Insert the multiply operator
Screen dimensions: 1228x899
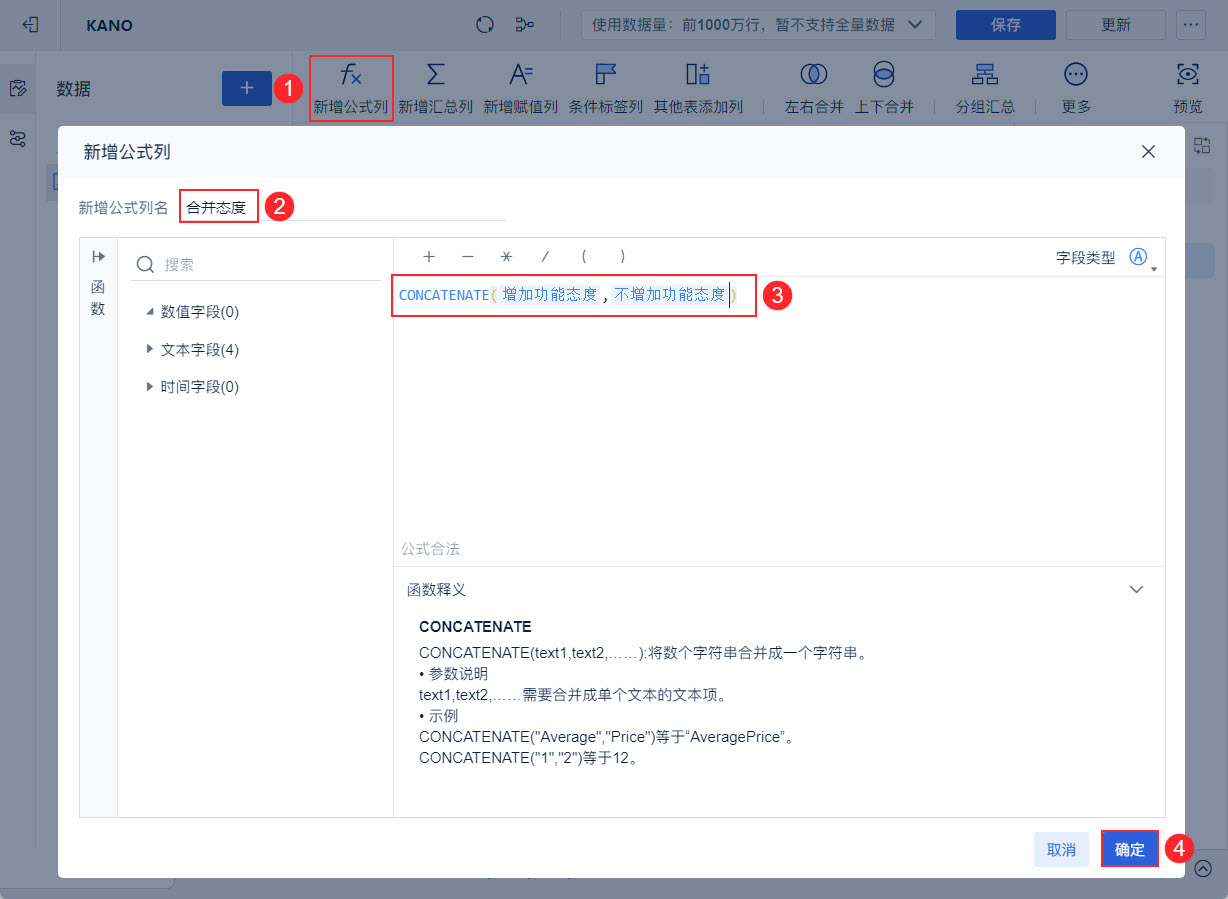506,257
